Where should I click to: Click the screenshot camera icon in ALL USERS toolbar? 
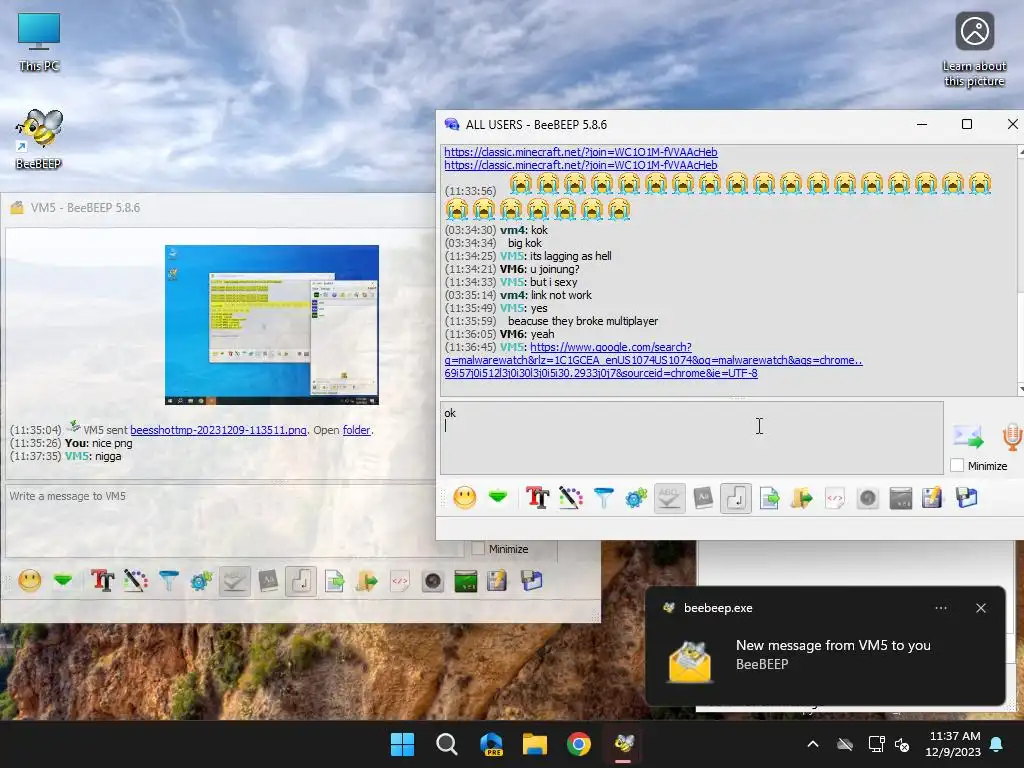(x=868, y=498)
